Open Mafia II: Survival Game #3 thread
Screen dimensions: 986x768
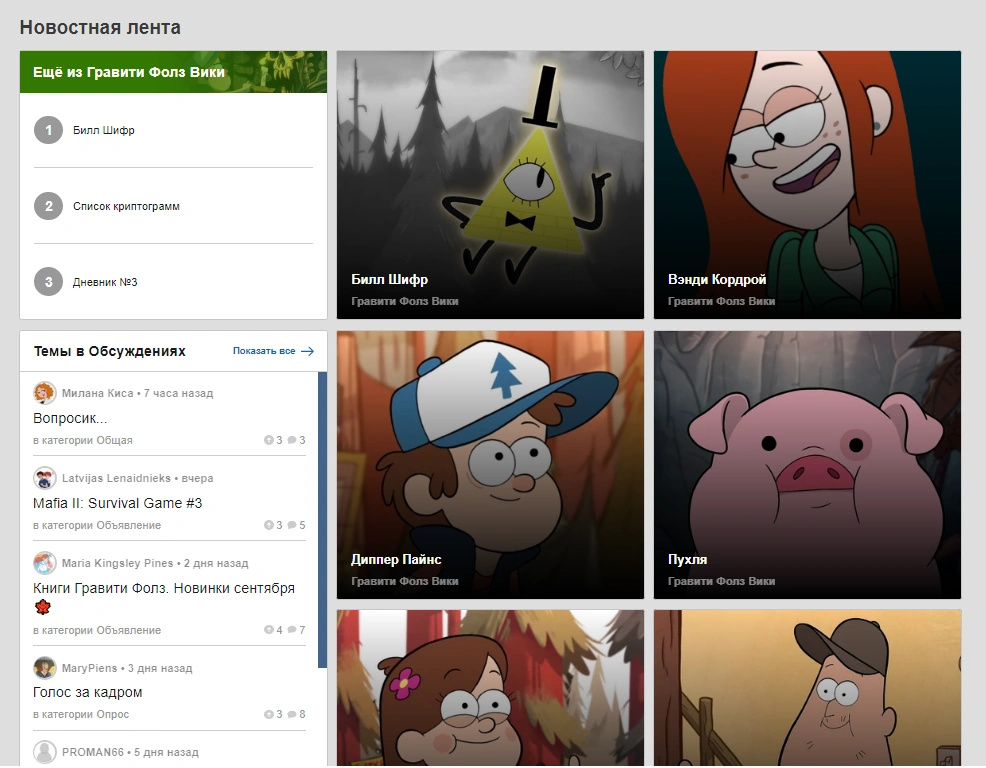coord(118,503)
